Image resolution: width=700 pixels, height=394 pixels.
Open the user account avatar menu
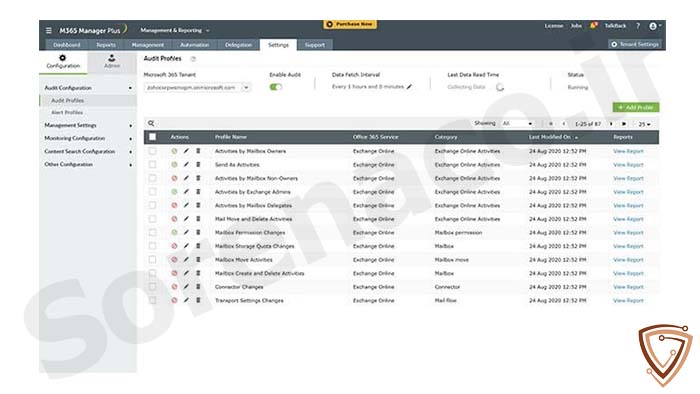(654, 26)
